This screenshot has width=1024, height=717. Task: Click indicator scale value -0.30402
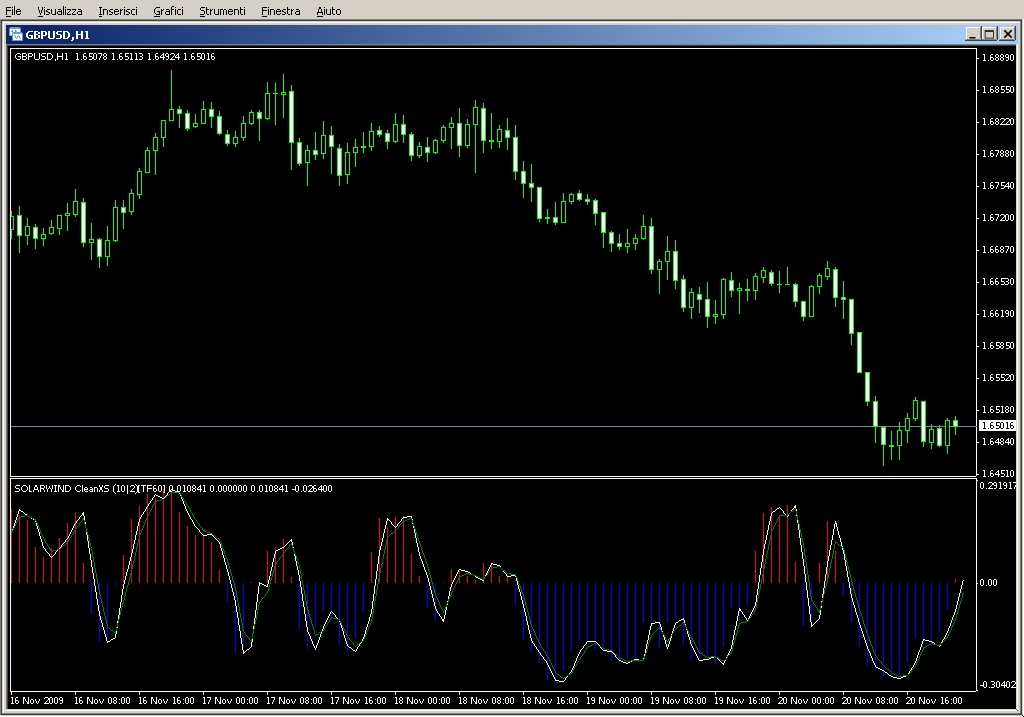(998, 684)
